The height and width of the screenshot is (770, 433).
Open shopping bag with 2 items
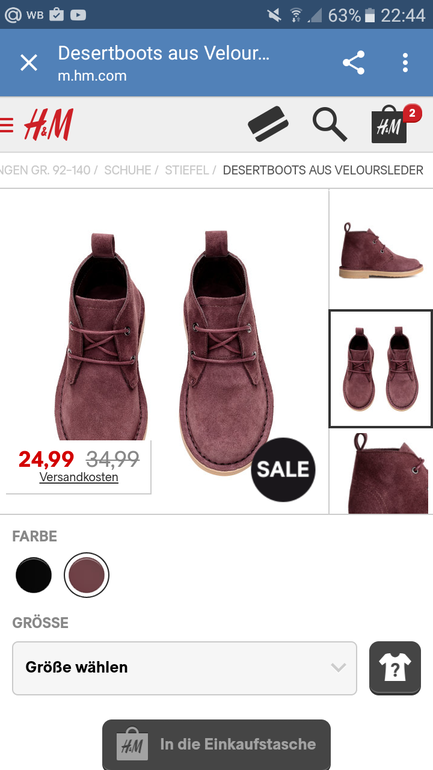point(394,124)
